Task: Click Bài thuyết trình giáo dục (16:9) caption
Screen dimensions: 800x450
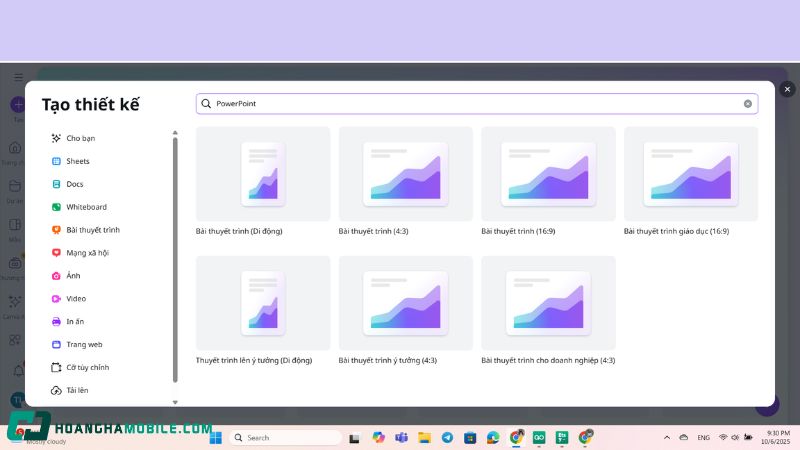Action: point(676,231)
